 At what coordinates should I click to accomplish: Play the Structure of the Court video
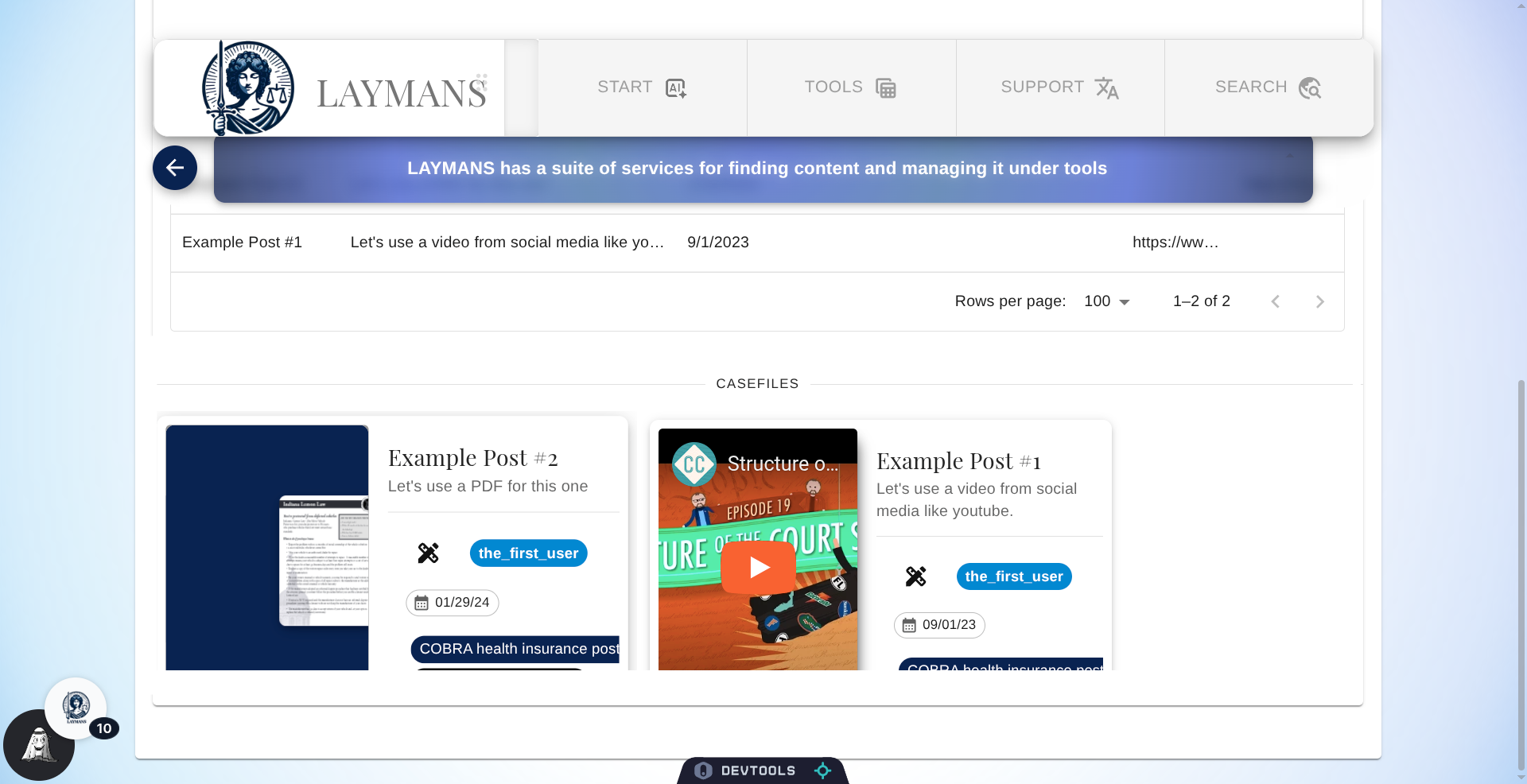pyautogui.click(x=758, y=567)
